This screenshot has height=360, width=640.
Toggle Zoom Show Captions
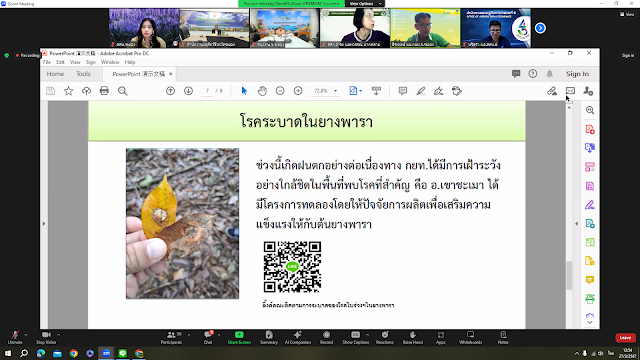356,337
